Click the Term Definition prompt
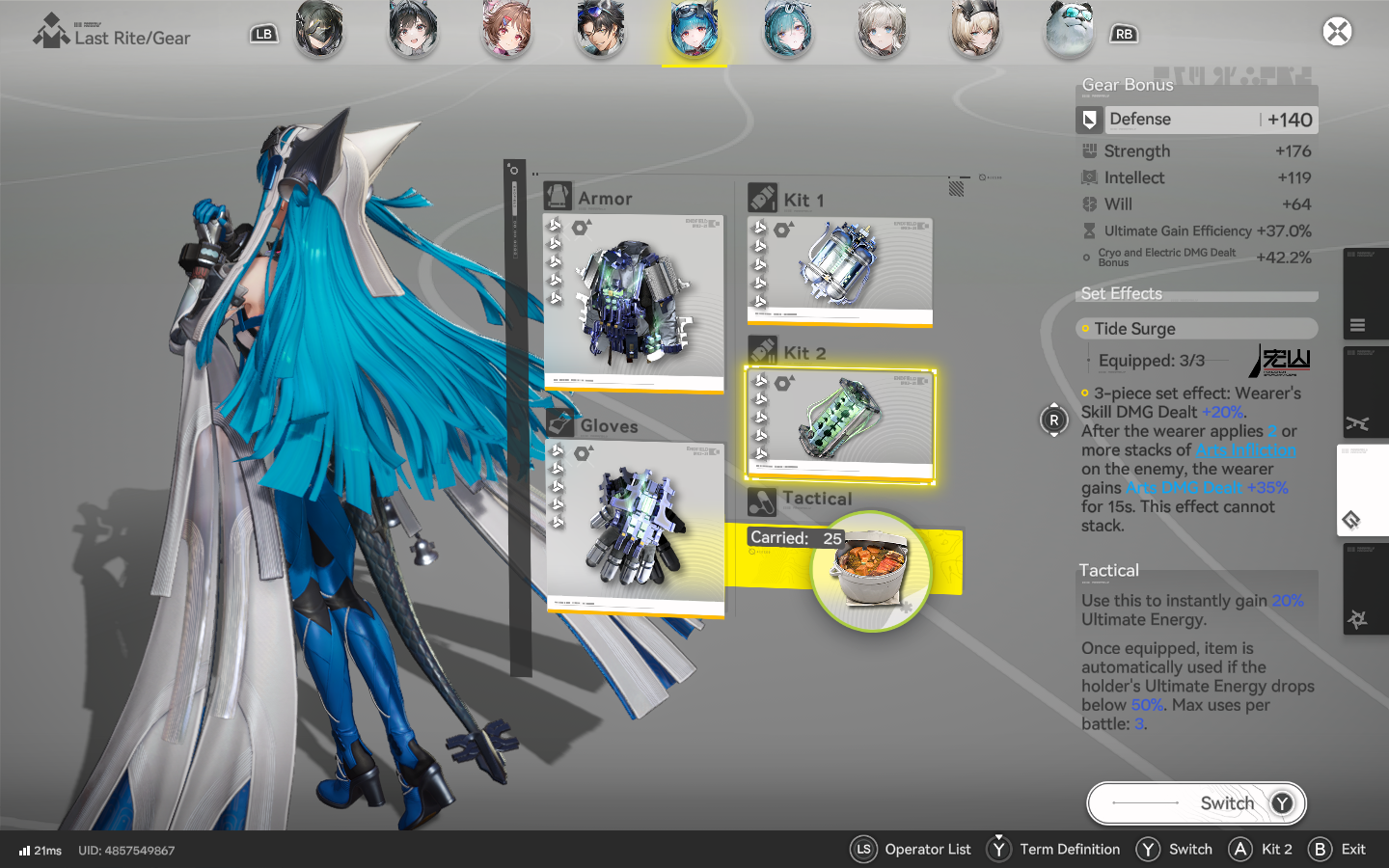Screen dimensions: 1389x868 pos(1053,849)
